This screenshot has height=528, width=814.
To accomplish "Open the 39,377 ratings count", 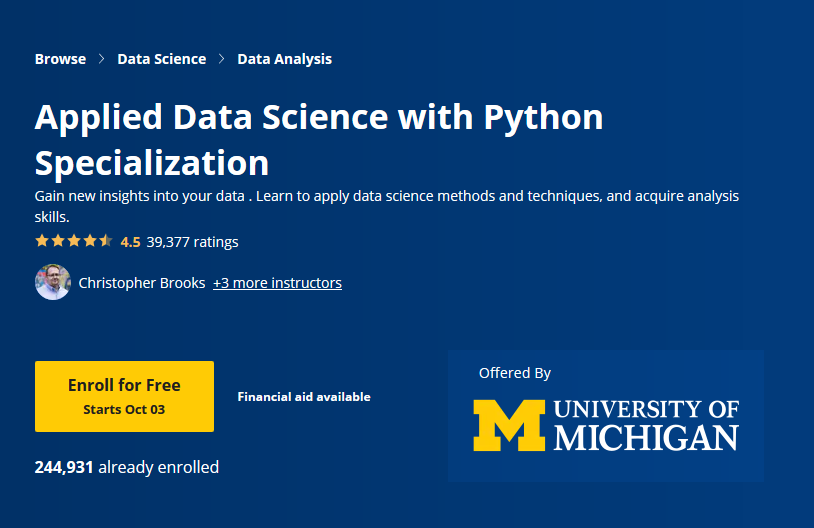I will pyautogui.click(x=192, y=242).
